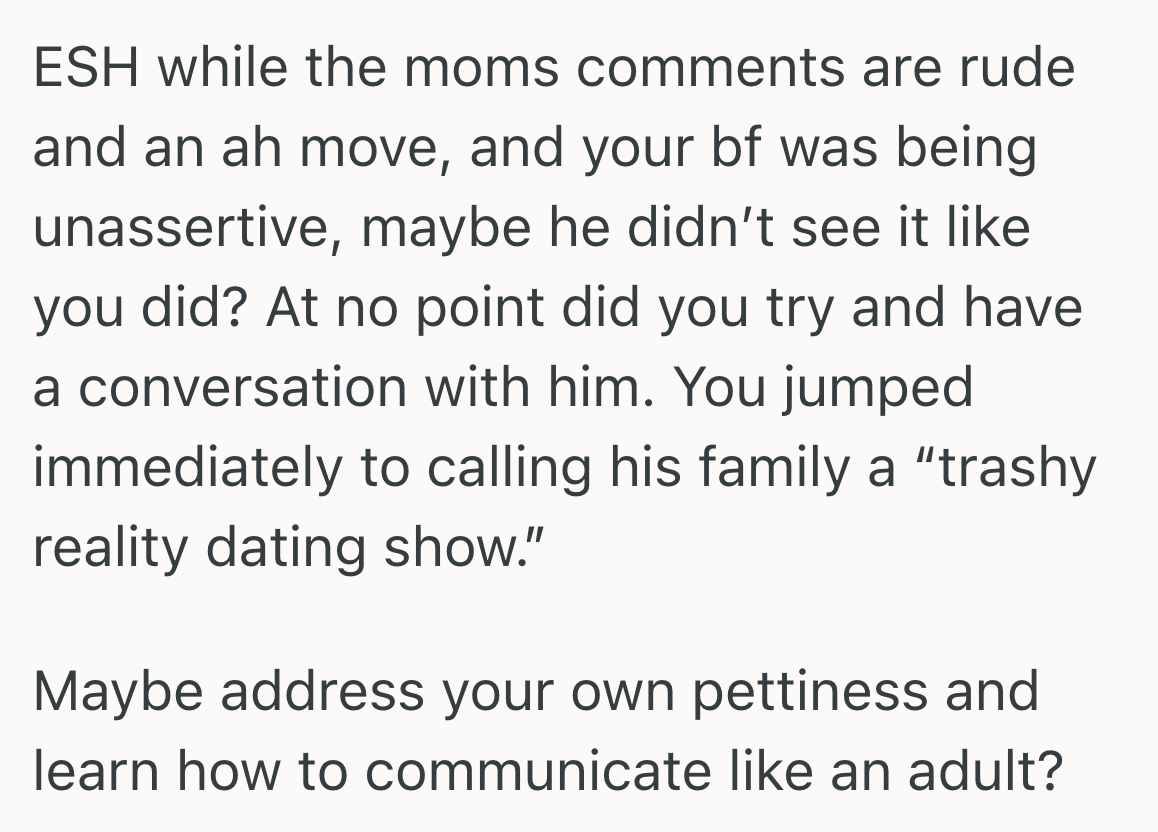Click the word "unassertive"
This screenshot has height=832, width=1158.
[186, 228]
